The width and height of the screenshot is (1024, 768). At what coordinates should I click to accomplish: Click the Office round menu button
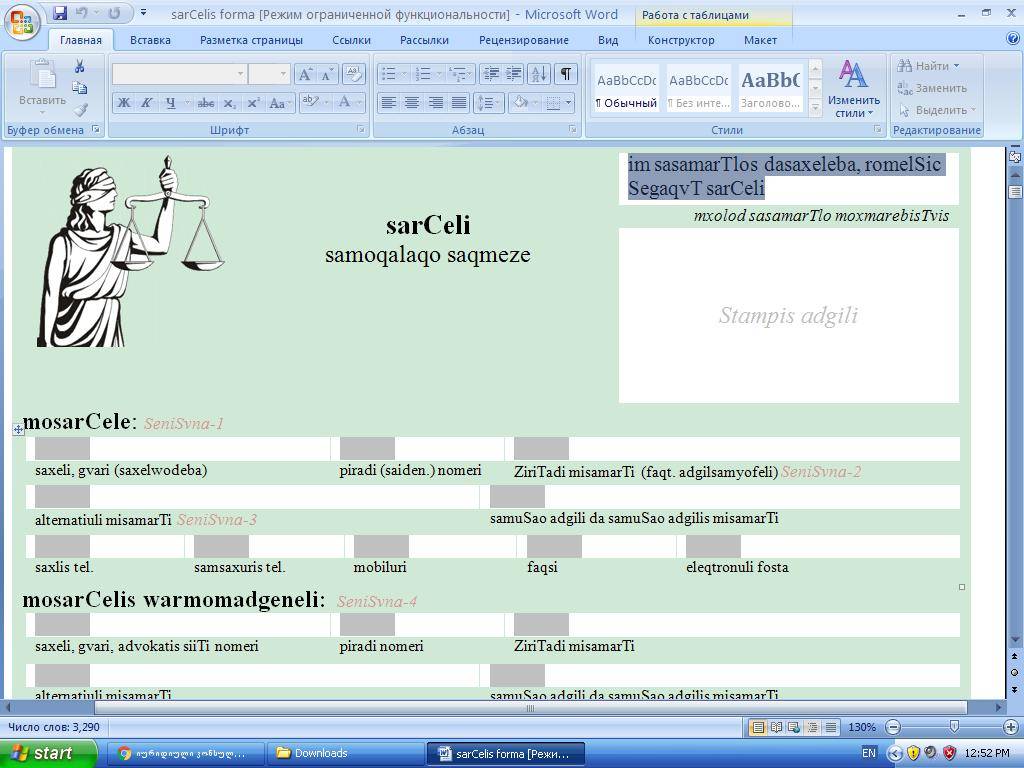coord(22,21)
